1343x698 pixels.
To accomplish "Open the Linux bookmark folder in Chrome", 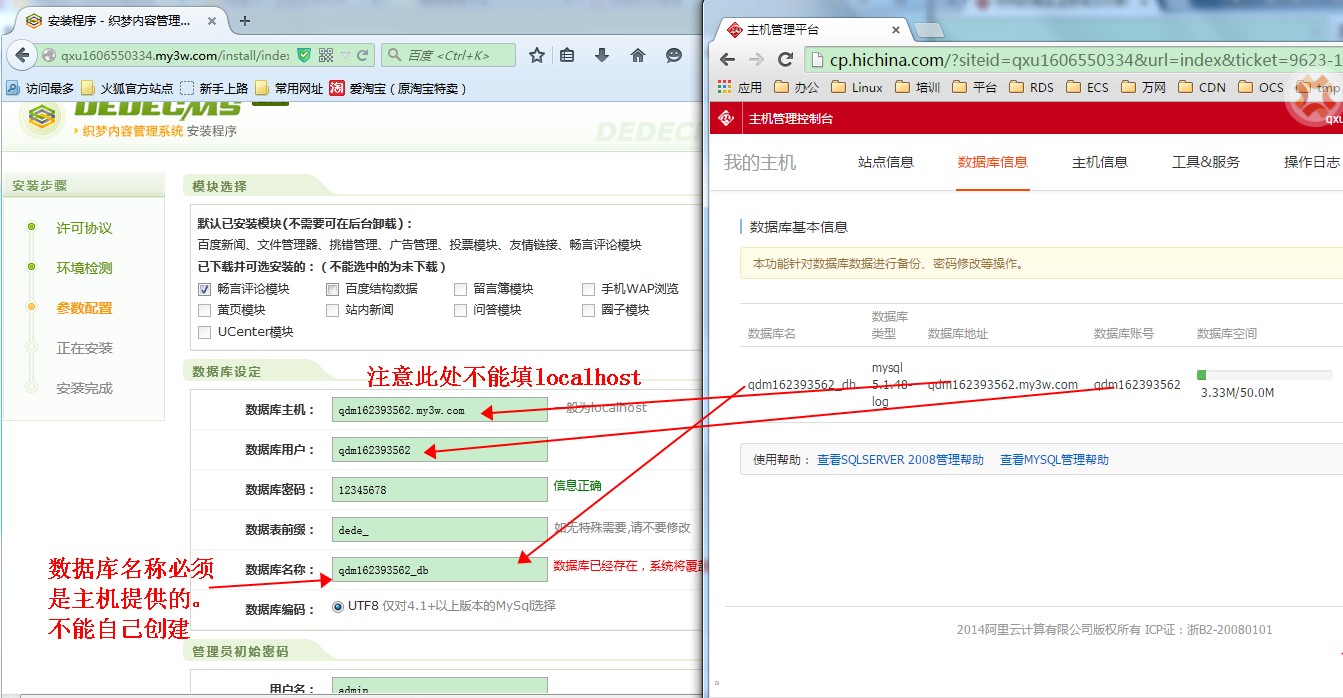I will 857,87.
